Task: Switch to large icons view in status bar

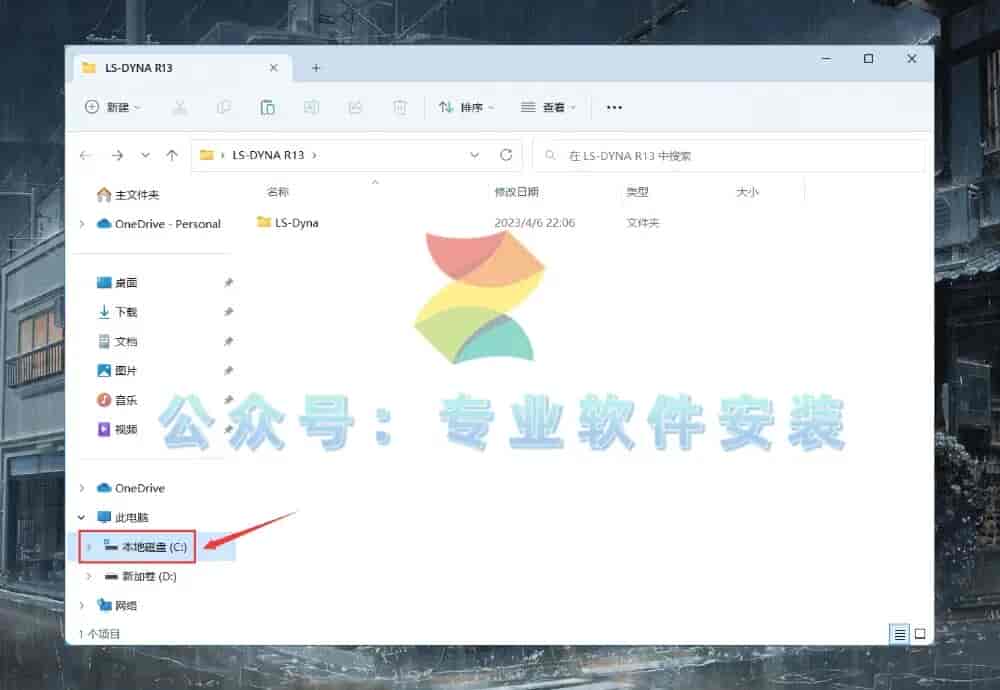Action: pos(920,634)
